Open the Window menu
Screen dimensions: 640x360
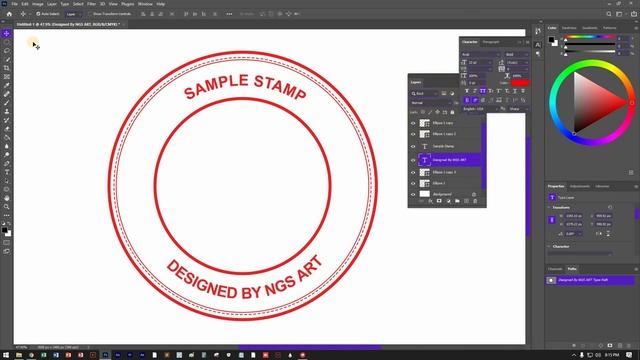click(145, 4)
